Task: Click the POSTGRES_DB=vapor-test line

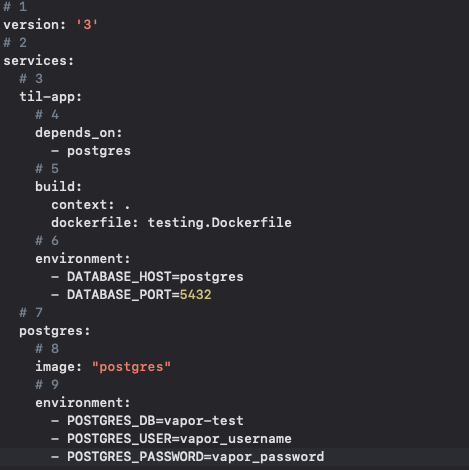Action: point(147,421)
